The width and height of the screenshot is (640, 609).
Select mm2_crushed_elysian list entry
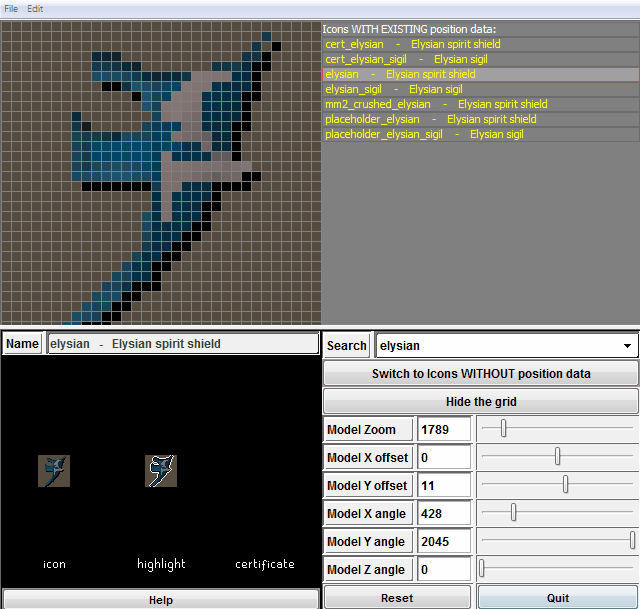(x=480, y=104)
